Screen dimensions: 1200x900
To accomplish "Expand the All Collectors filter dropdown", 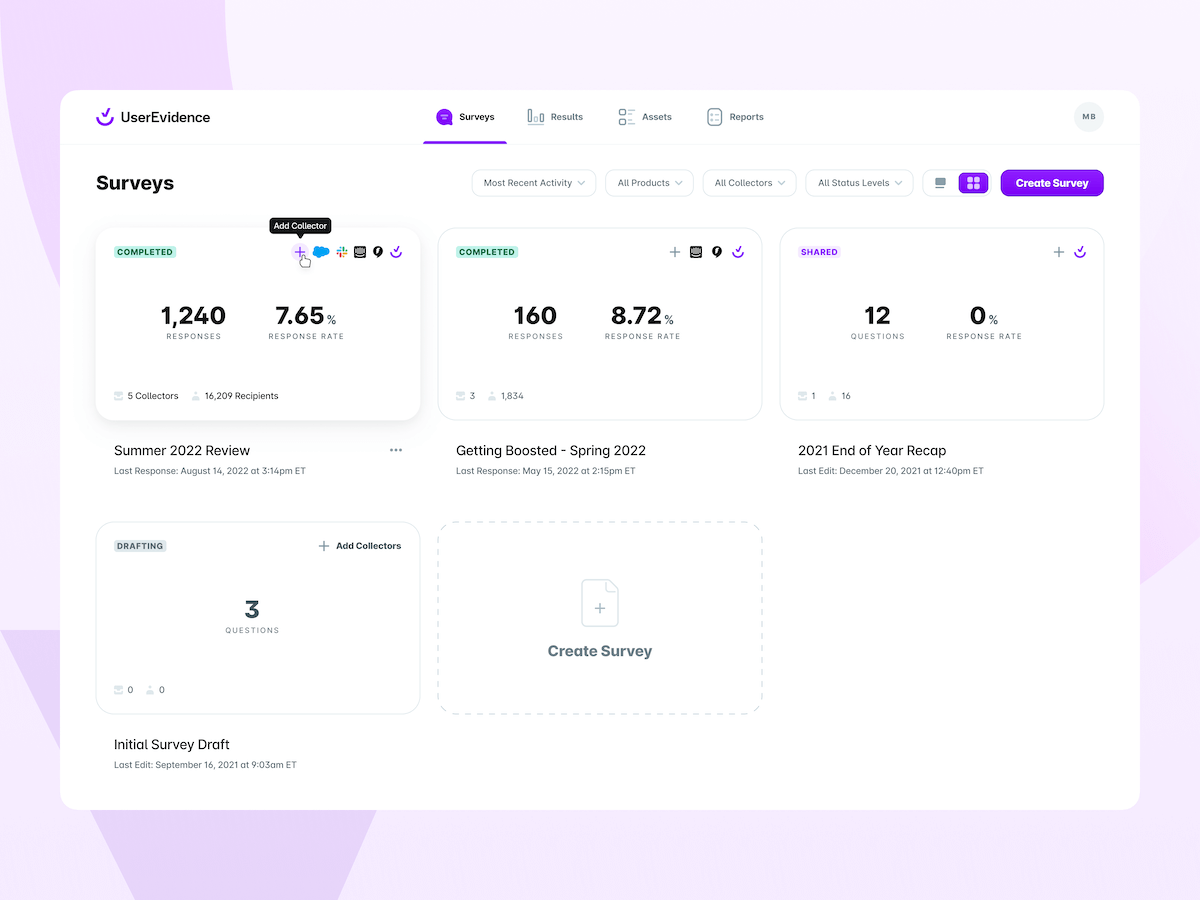I will click(750, 183).
